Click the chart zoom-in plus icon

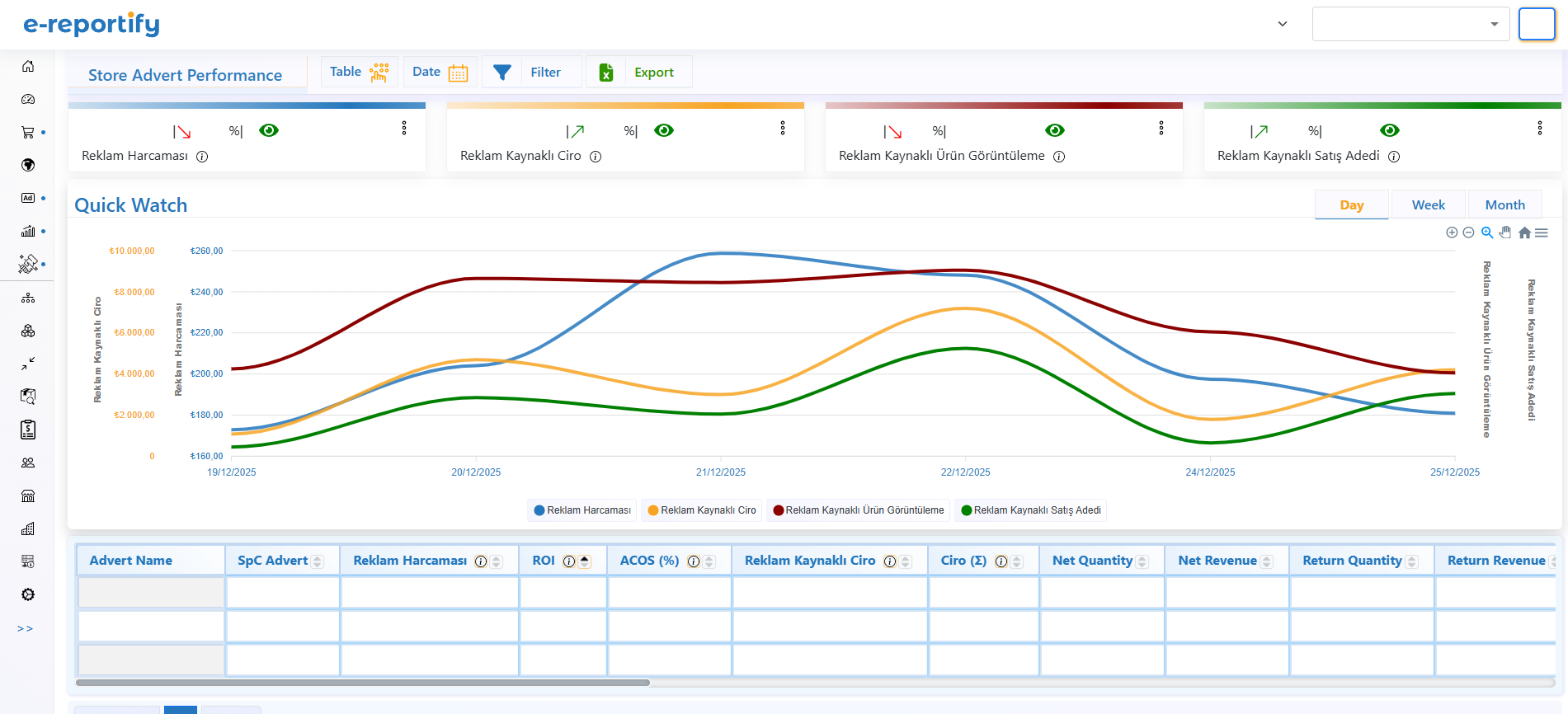click(1452, 233)
